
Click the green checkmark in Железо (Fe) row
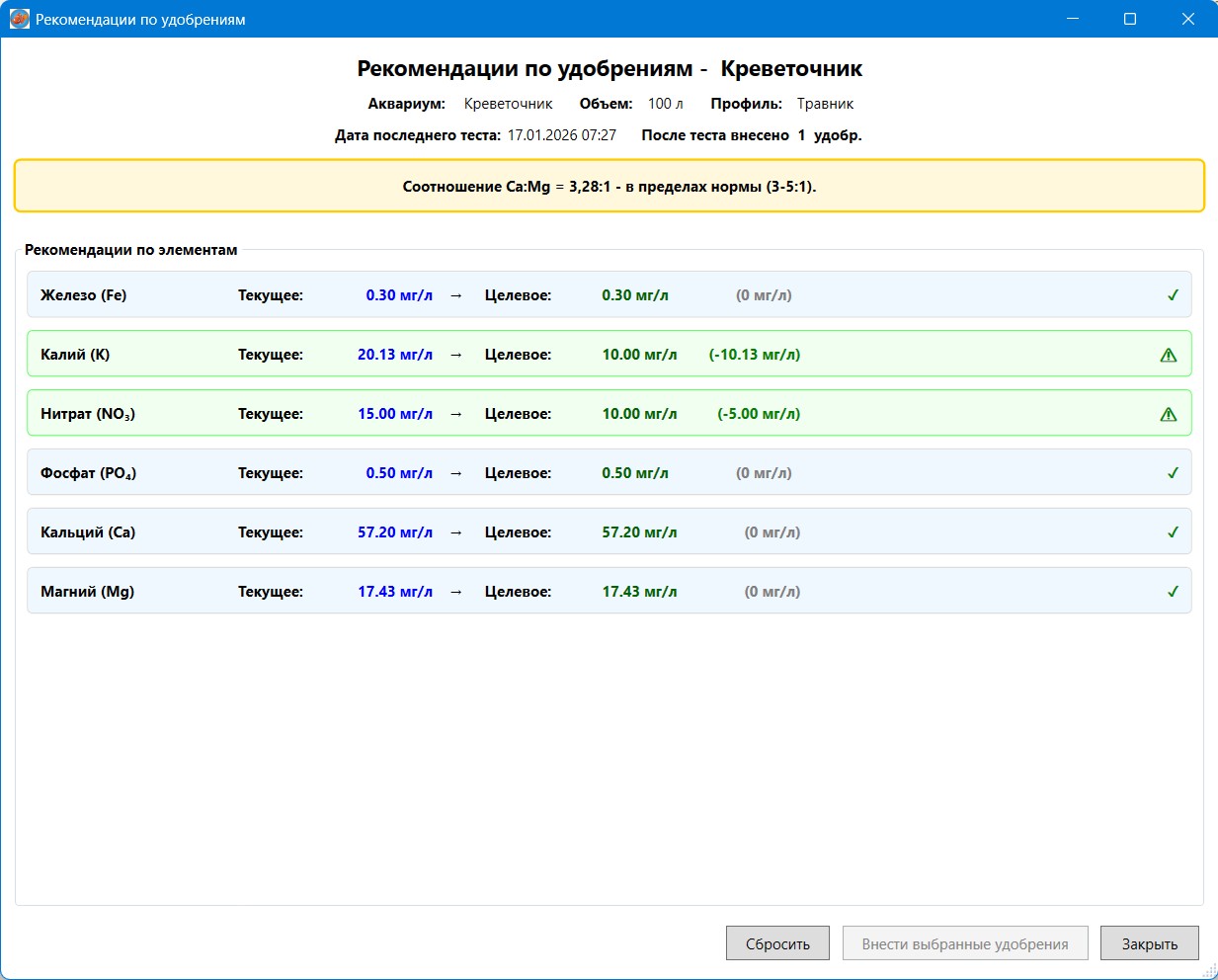point(1173,295)
